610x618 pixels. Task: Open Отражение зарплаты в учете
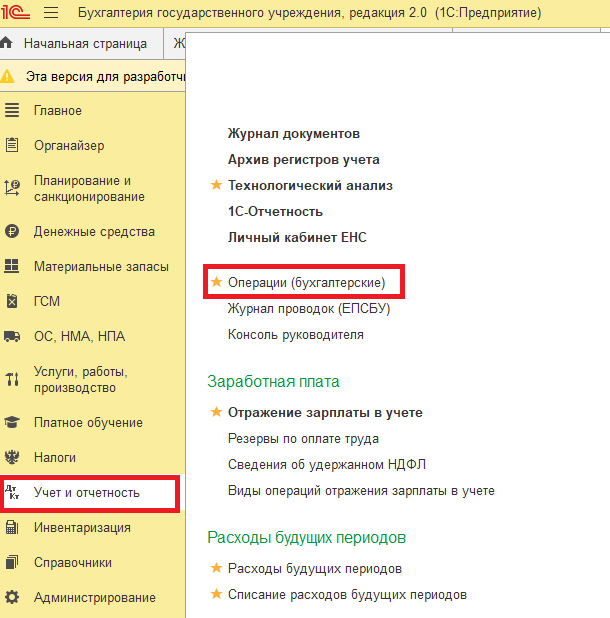pyautogui.click(x=325, y=413)
